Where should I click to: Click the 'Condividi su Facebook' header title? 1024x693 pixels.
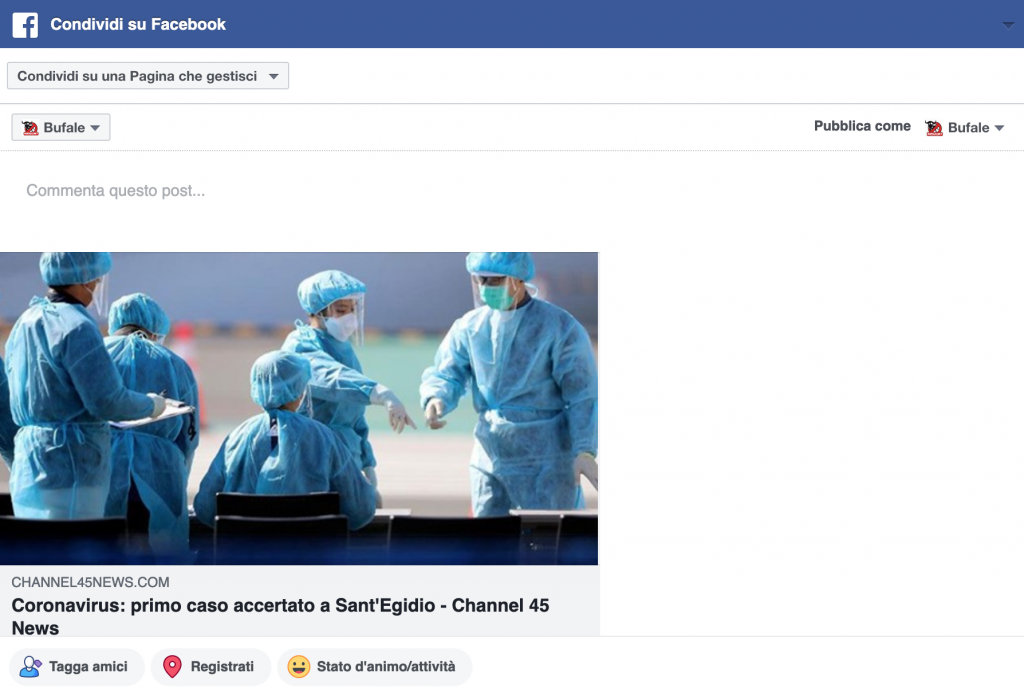[138, 24]
